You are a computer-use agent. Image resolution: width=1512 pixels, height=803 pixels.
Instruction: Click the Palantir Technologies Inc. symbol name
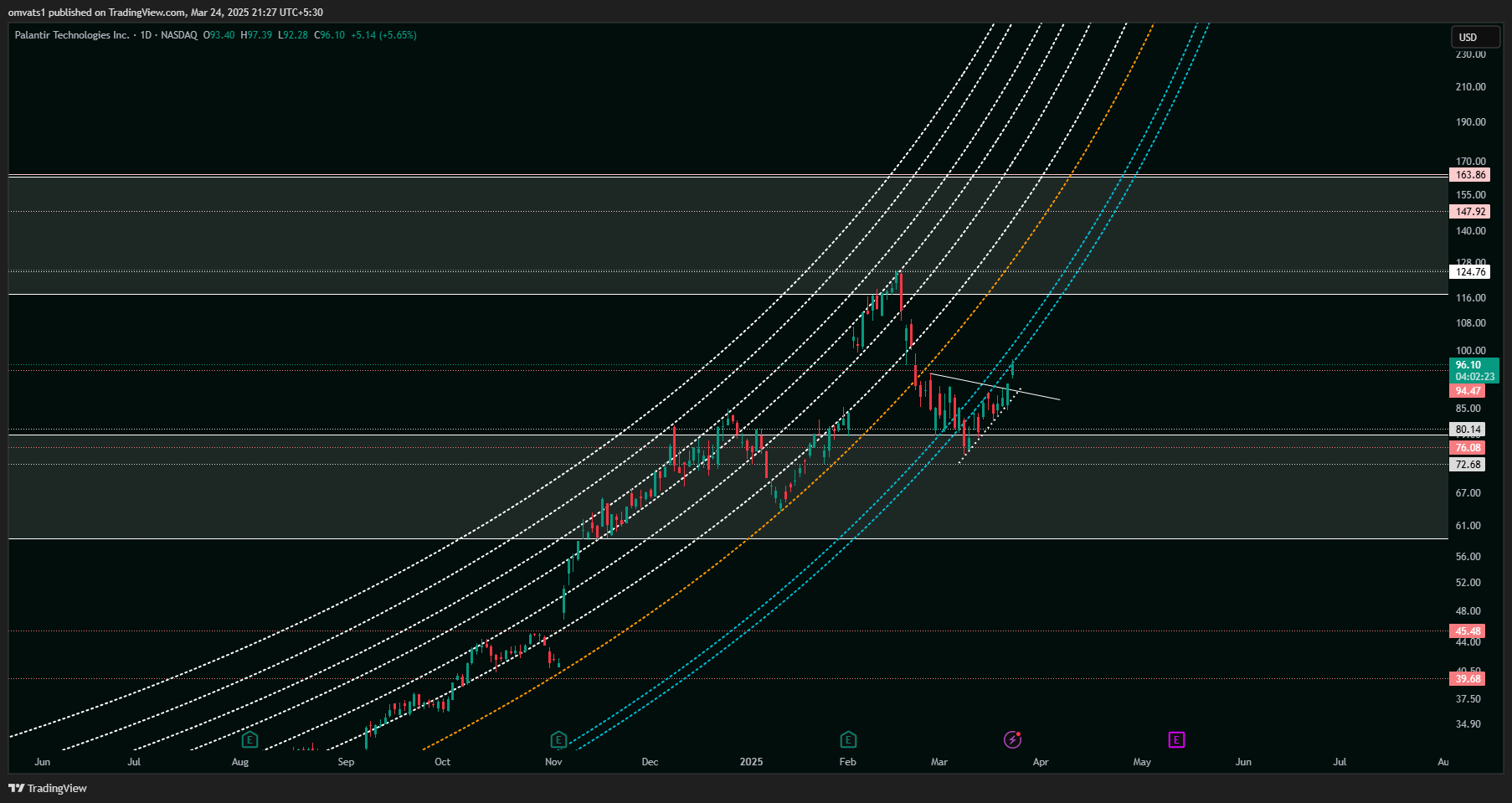(72, 35)
